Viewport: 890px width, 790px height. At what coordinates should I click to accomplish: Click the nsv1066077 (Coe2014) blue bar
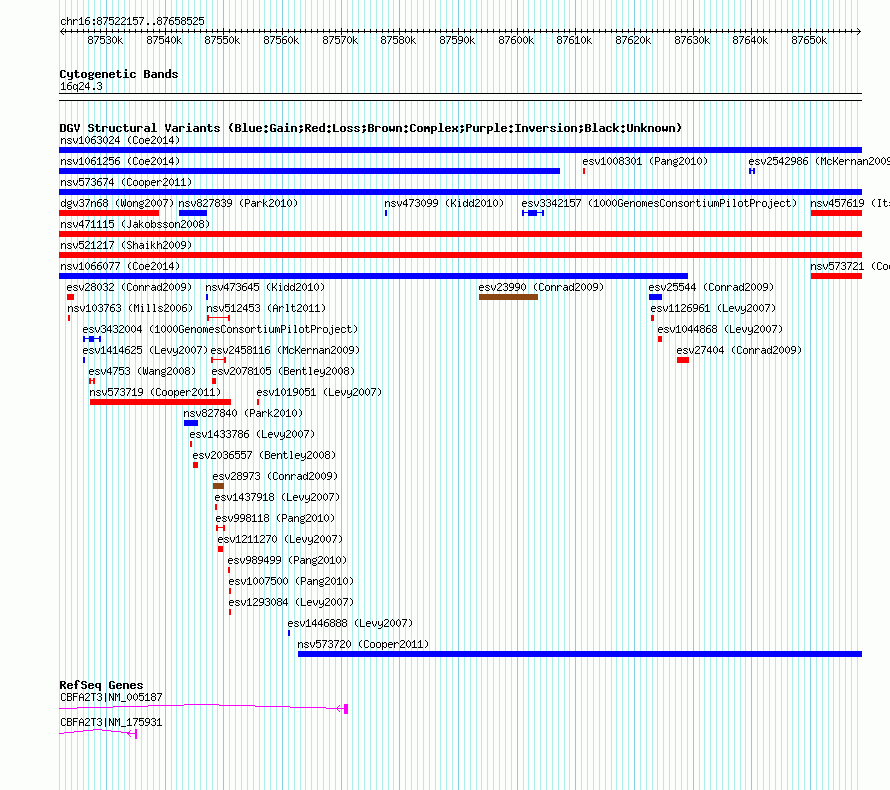point(373,276)
